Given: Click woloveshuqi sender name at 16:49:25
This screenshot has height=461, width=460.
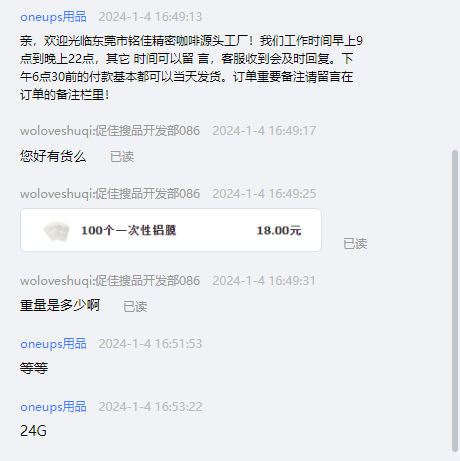Looking at the screenshot, I should tap(110, 194).
